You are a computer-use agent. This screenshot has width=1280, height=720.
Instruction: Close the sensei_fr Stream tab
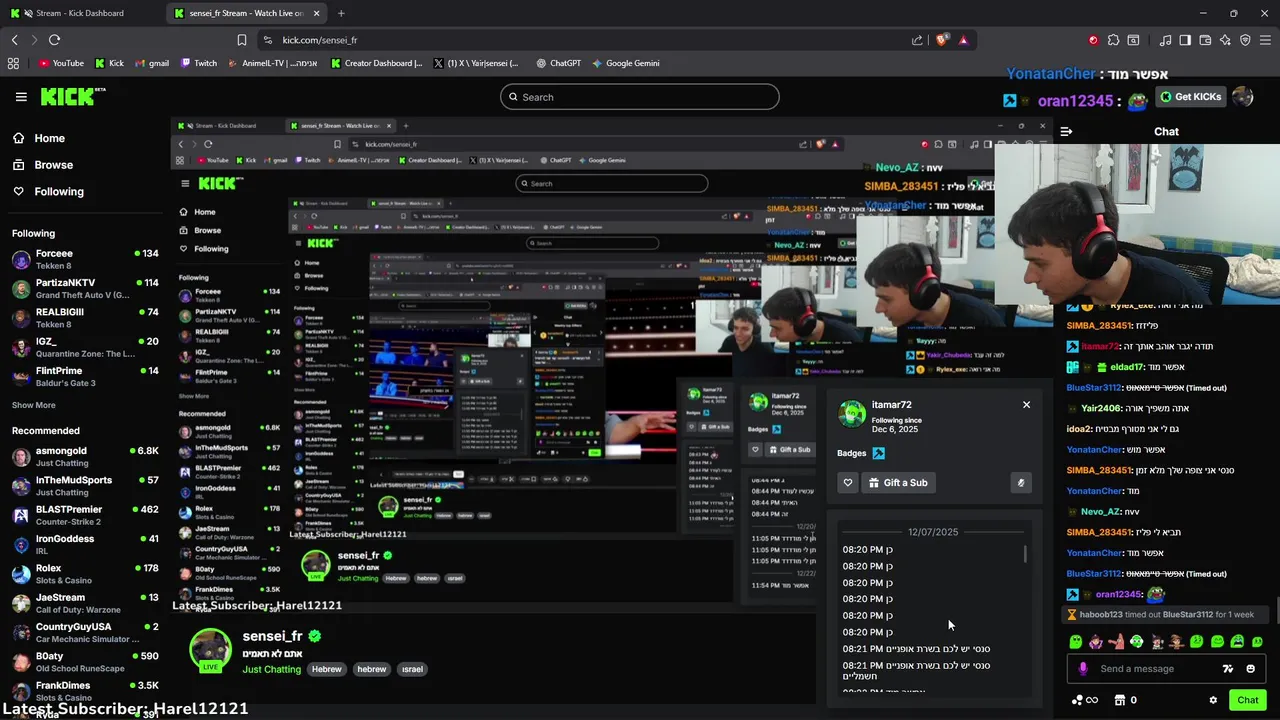coord(317,13)
